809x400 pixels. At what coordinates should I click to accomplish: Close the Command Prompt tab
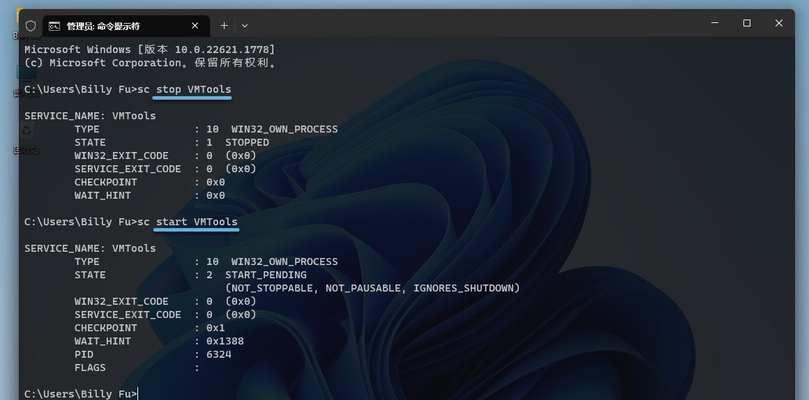pos(195,26)
